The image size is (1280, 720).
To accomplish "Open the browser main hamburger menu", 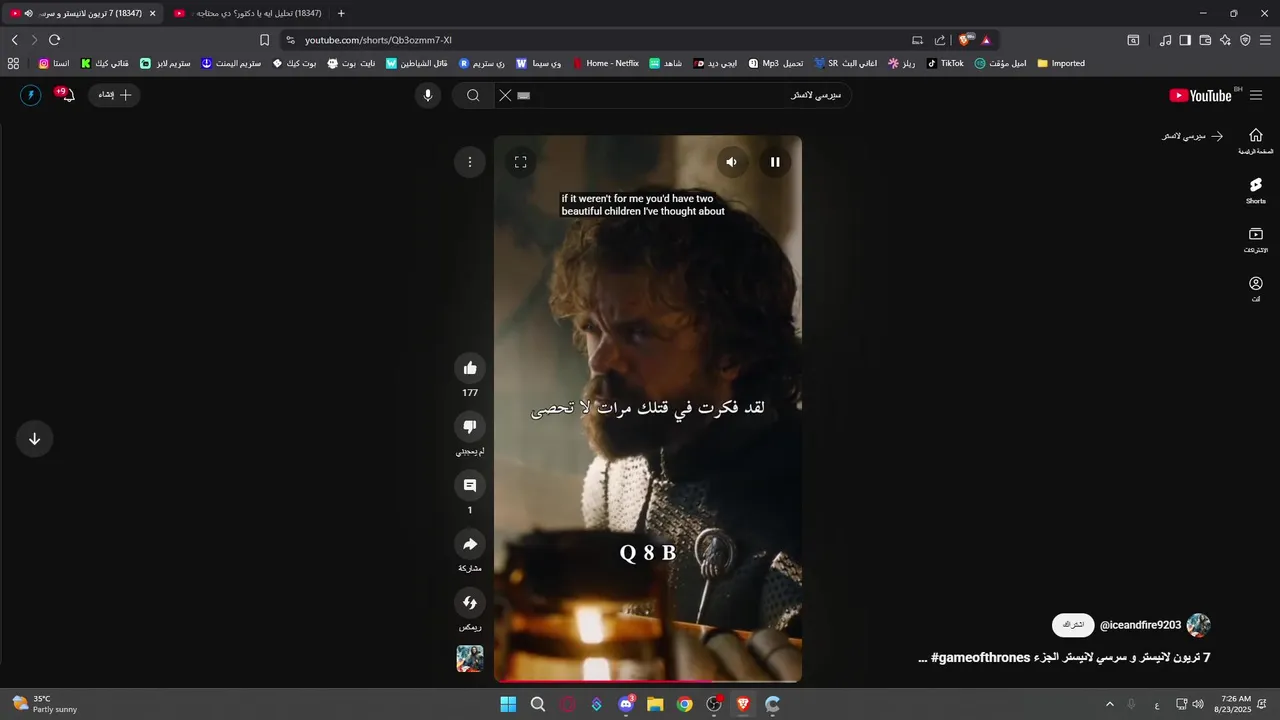I will [x=1265, y=40].
